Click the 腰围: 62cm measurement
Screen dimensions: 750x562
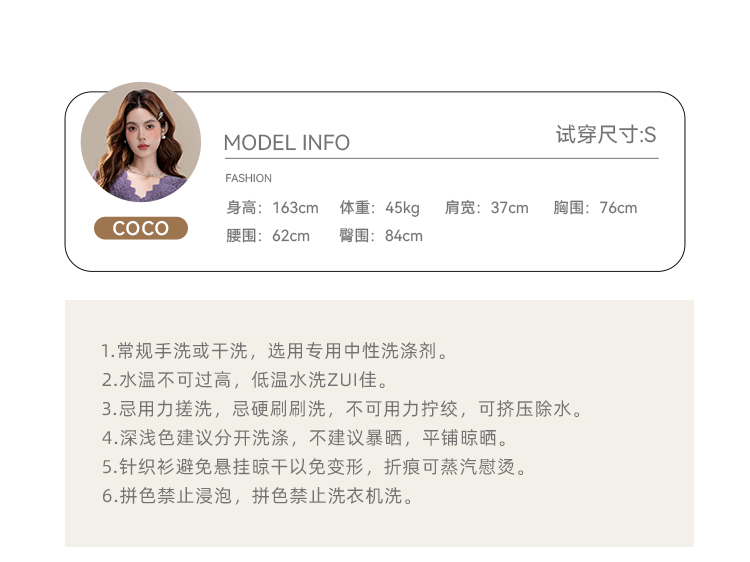pyautogui.click(x=268, y=236)
